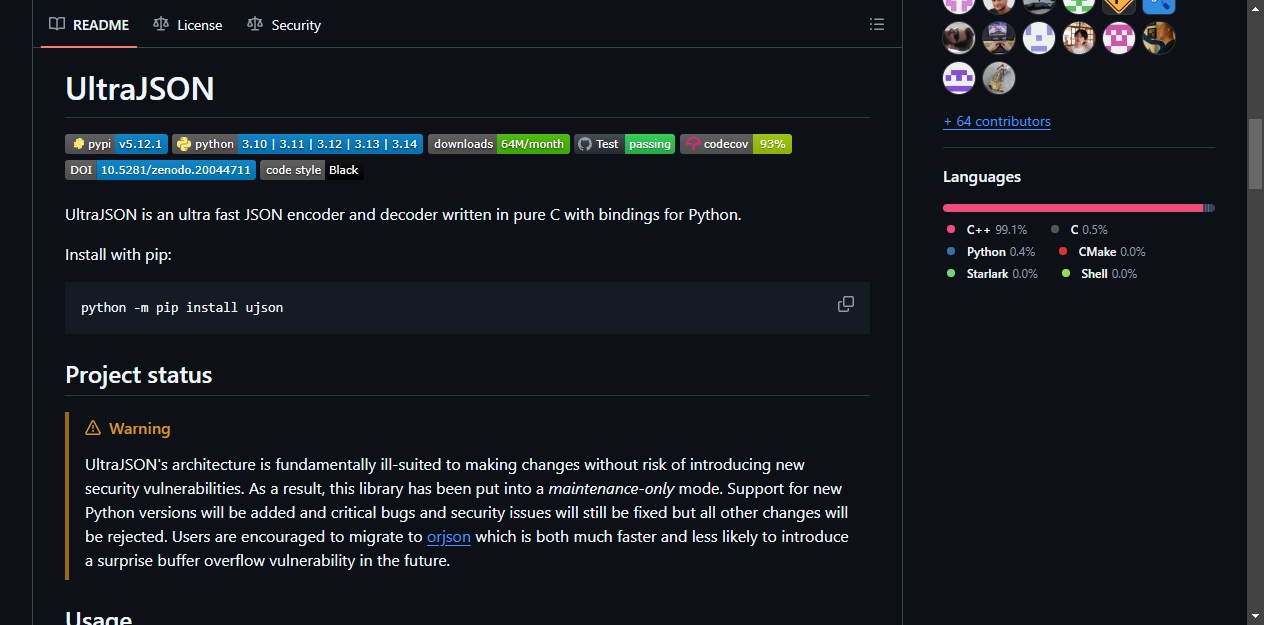Click the page scrollbar down arrow
The height and width of the screenshot is (625, 1264).
coord(1255,615)
